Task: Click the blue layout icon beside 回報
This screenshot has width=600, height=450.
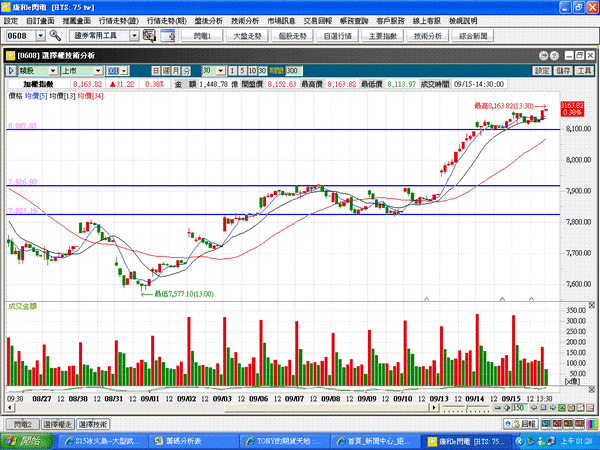Action: [x=546, y=424]
